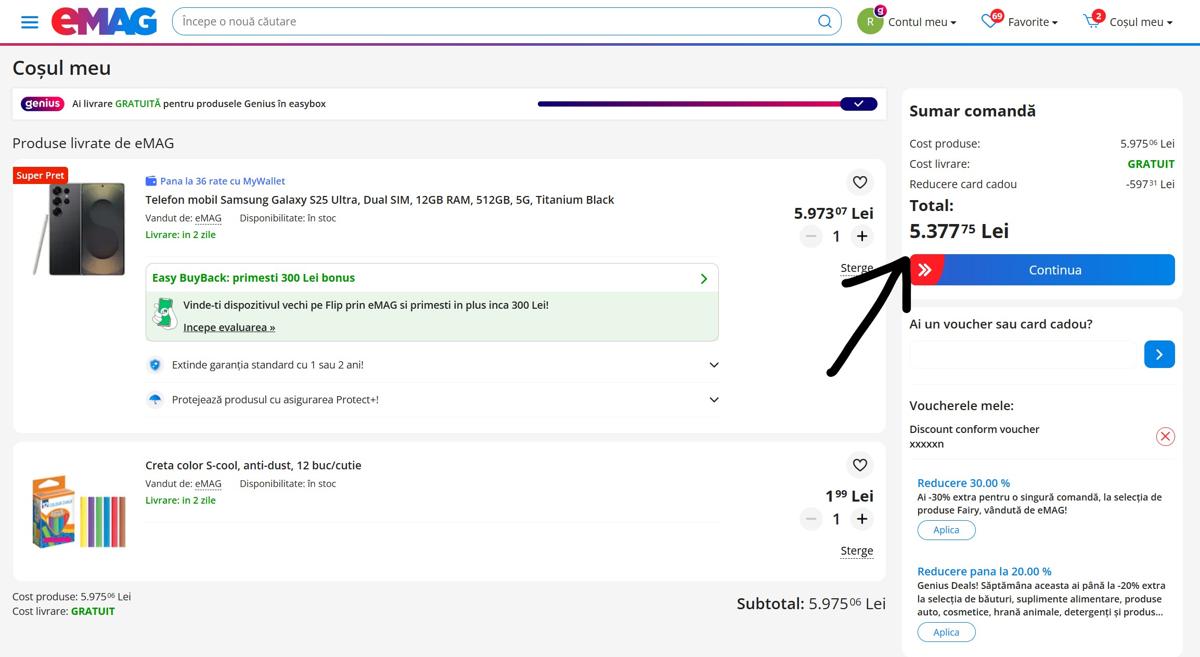Open Easy BuyBack green arrow
This screenshot has width=1200, height=657.
pyautogui.click(x=704, y=278)
